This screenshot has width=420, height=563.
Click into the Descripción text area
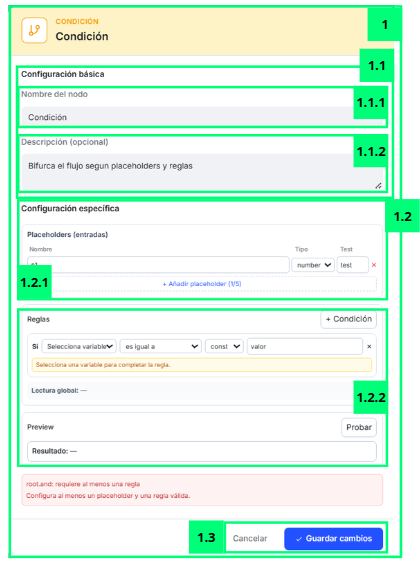coord(203,172)
